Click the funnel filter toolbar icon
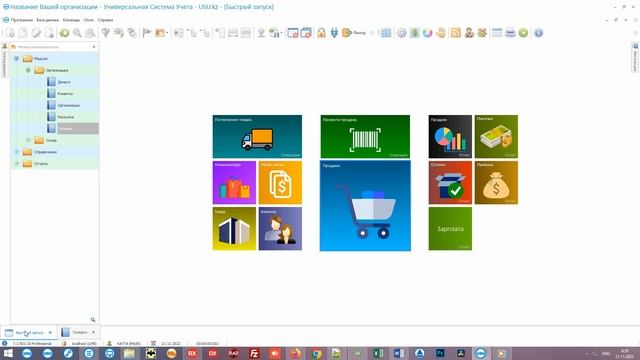The width and height of the screenshot is (640, 360). tap(106, 33)
